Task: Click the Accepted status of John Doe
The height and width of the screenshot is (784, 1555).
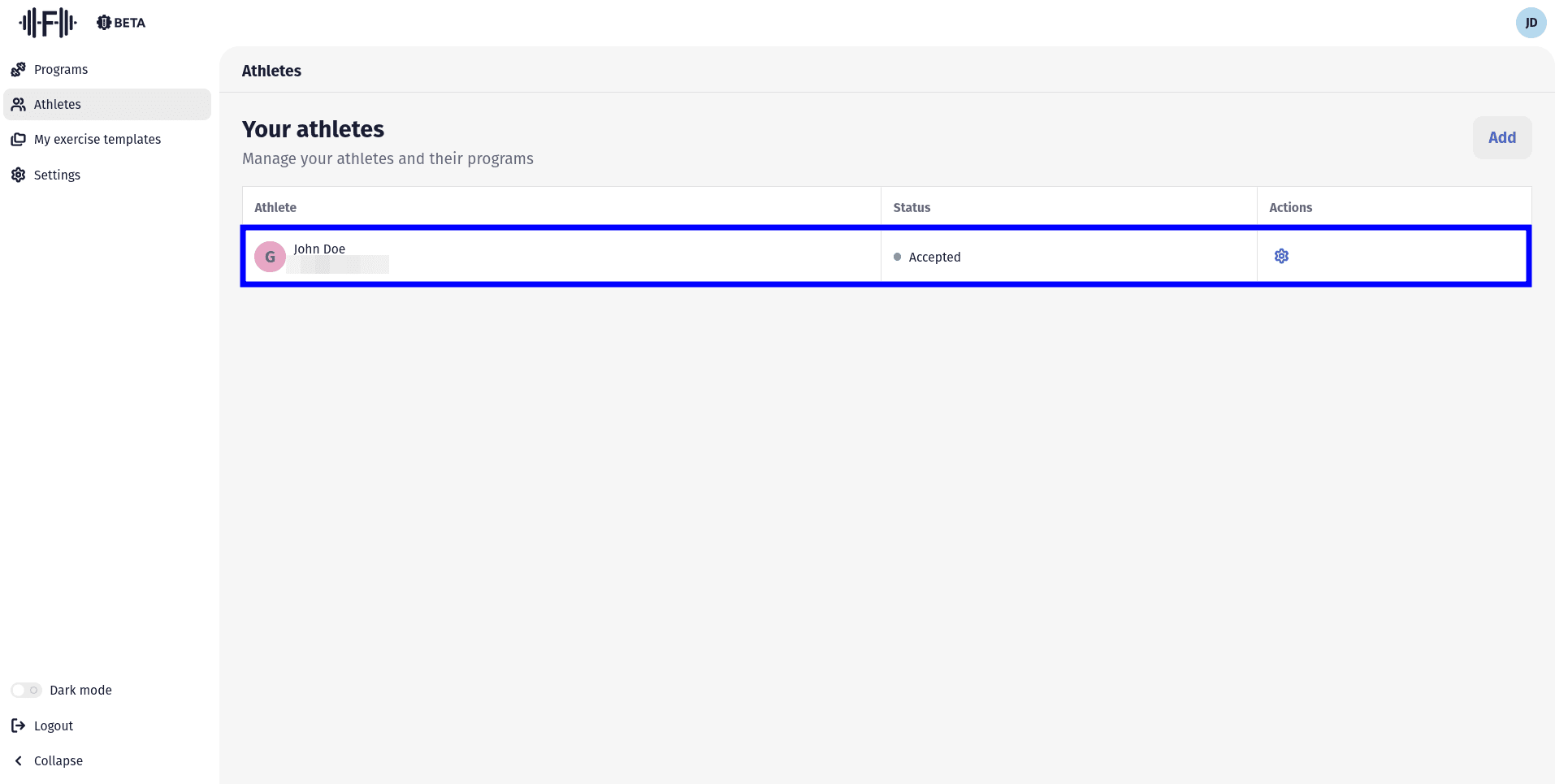Action: click(934, 257)
